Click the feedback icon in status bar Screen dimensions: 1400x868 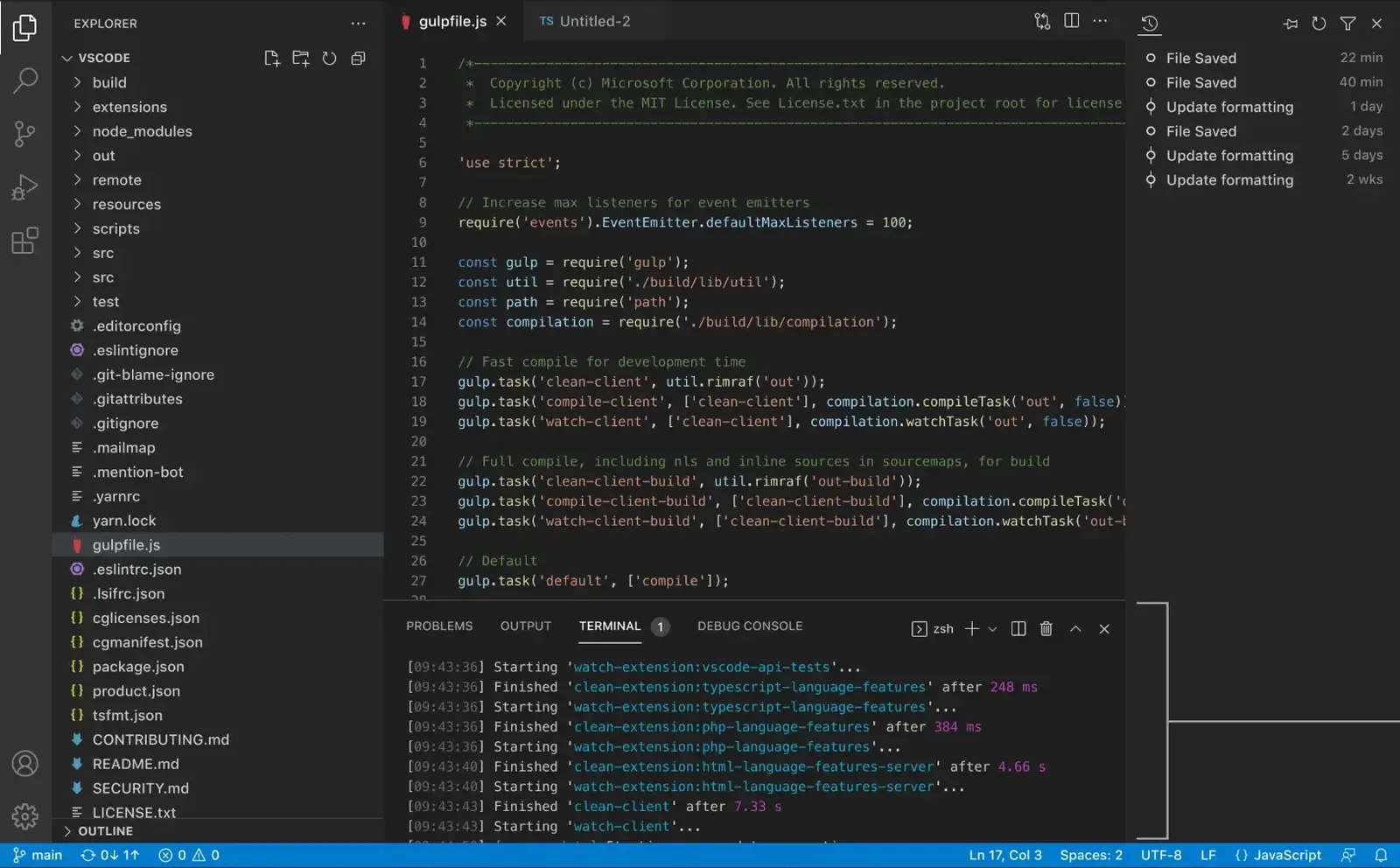click(x=1348, y=856)
